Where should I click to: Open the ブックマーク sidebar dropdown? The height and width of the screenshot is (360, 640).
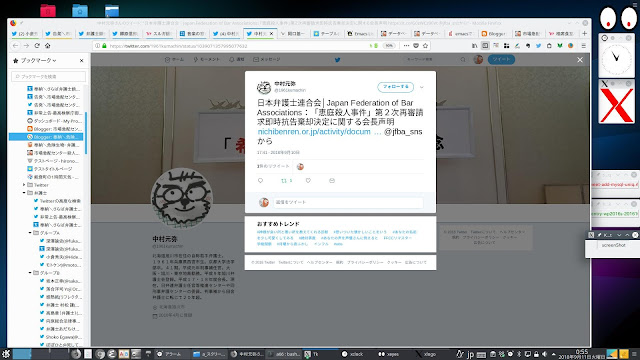pos(39,60)
